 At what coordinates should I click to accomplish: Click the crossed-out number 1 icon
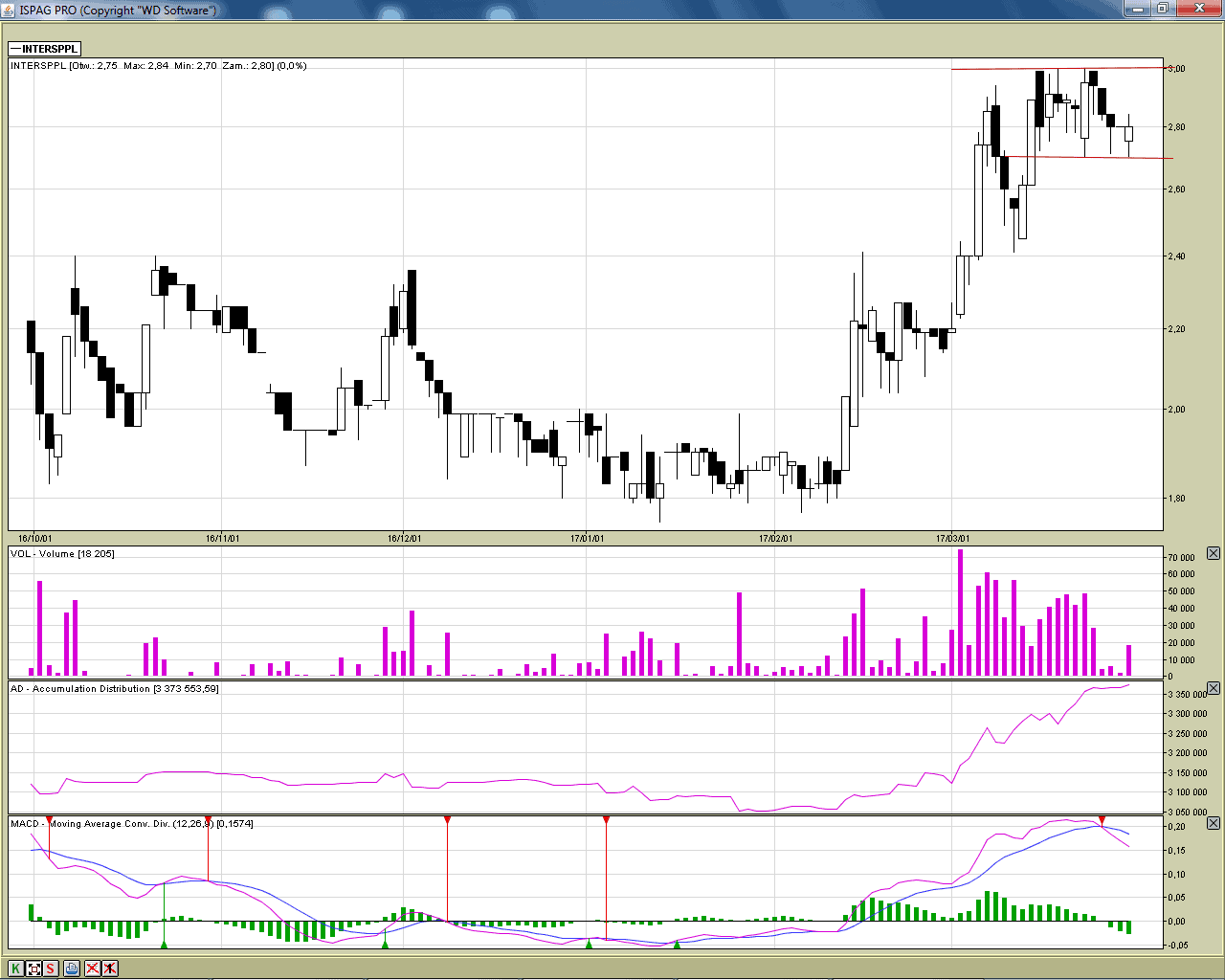[110, 969]
